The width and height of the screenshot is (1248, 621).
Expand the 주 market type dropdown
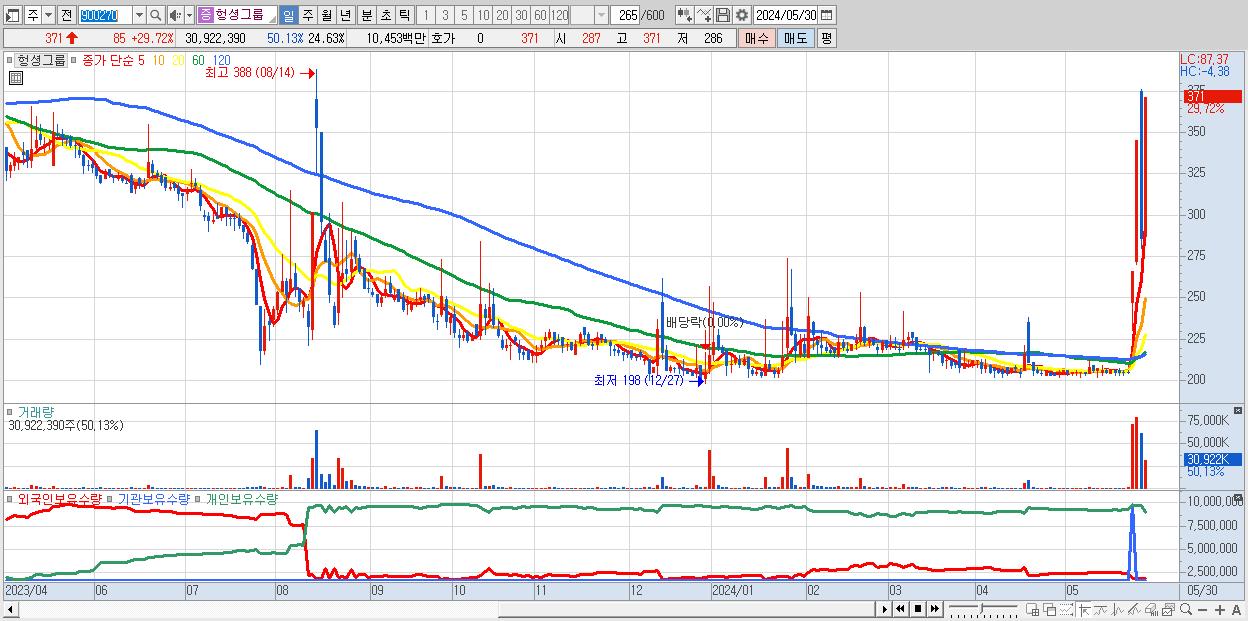[48, 15]
